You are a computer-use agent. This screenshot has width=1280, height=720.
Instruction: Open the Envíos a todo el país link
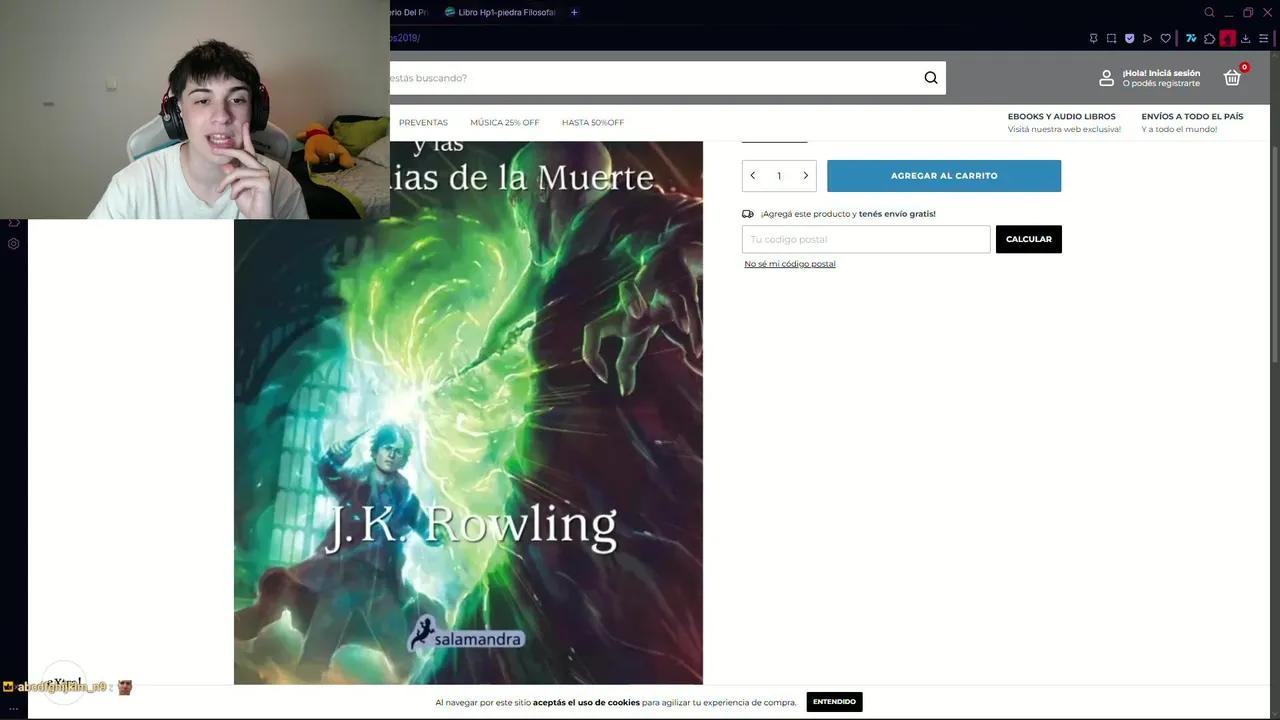(x=1192, y=117)
